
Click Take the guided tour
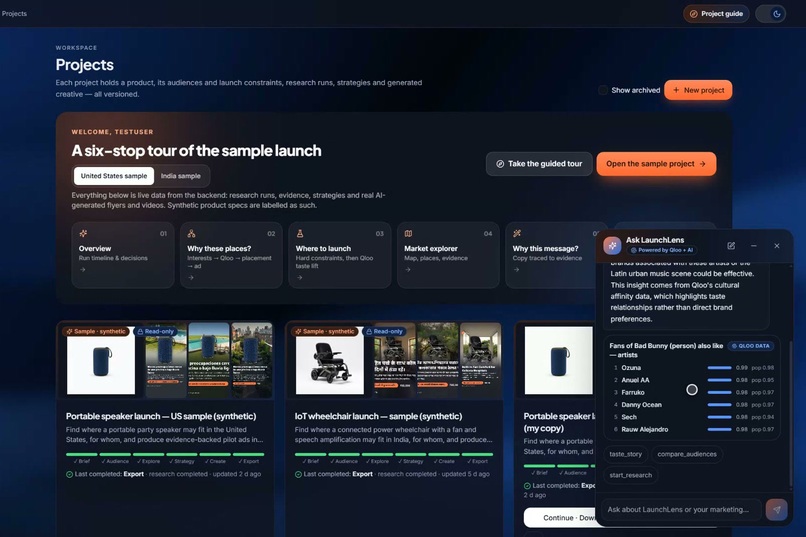click(539, 164)
